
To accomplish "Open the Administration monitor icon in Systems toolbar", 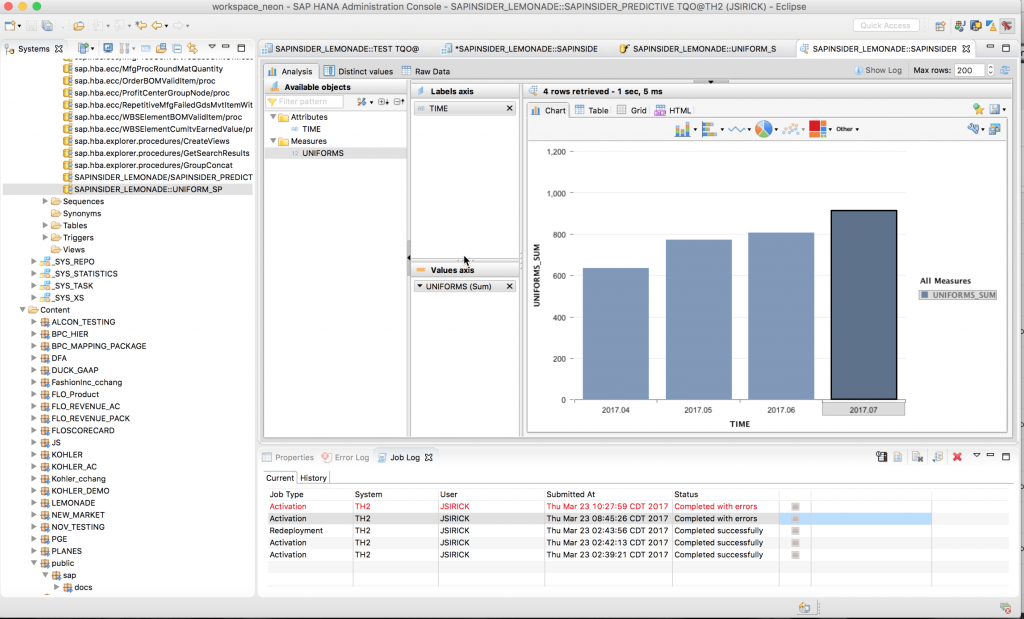I will click(x=108, y=48).
